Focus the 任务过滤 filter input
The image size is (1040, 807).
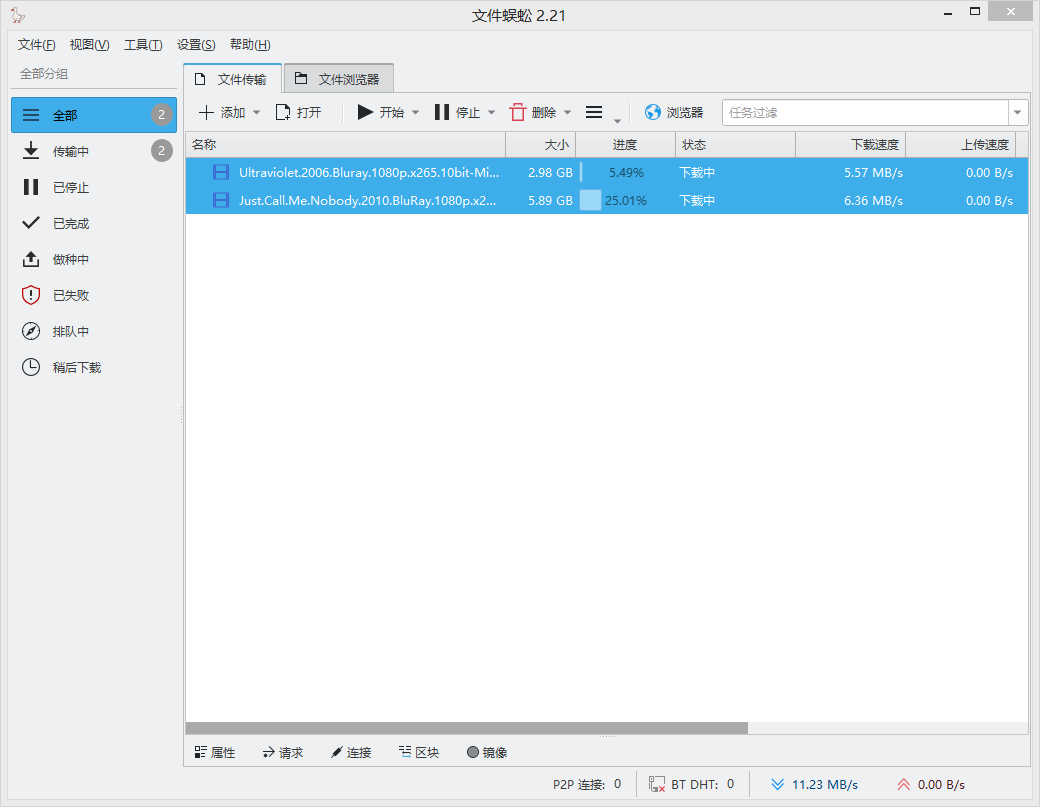coord(865,113)
